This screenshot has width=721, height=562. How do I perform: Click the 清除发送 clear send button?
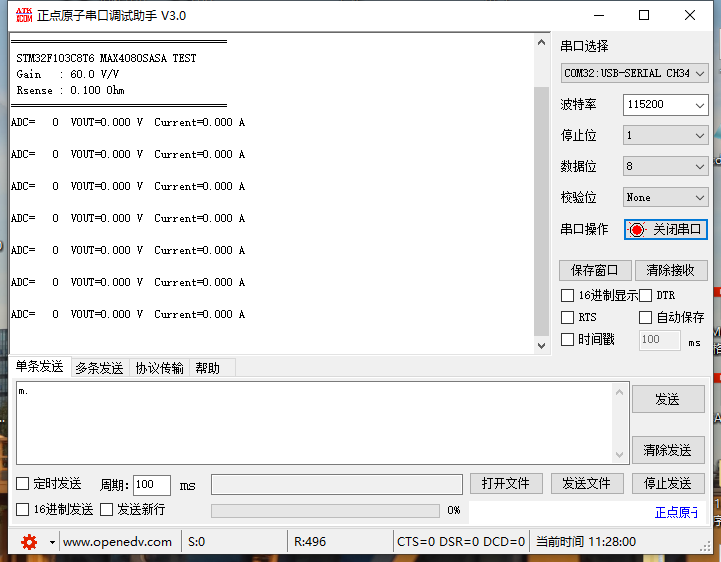668,450
